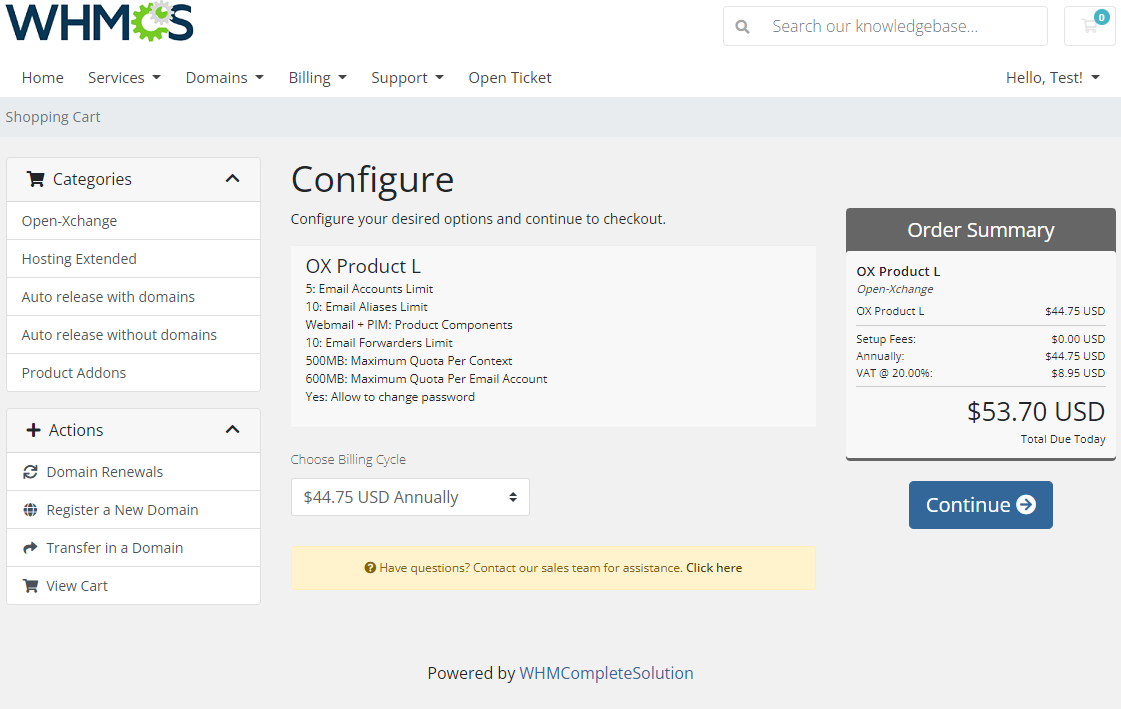Image resolution: width=1121 pixels, height=709 pixels.
Task: Open the Hello, Test! account menu
Action: (1052, 77)
